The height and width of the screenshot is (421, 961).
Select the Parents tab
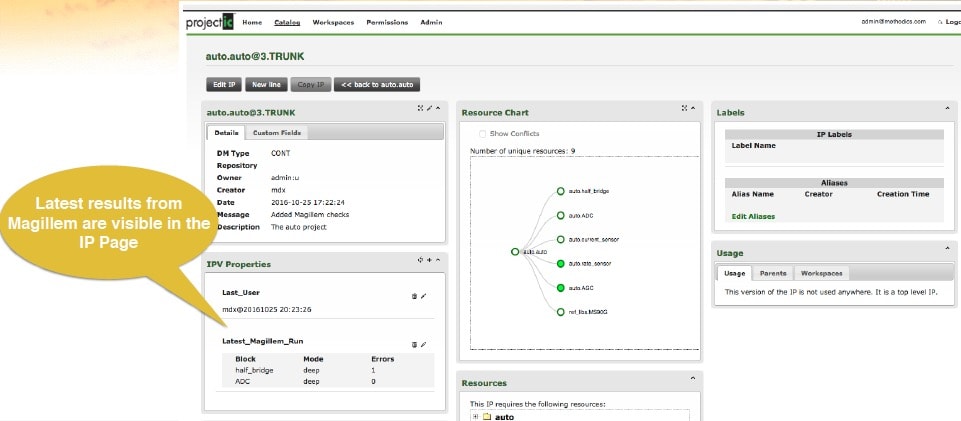click(x=773, y=273)
